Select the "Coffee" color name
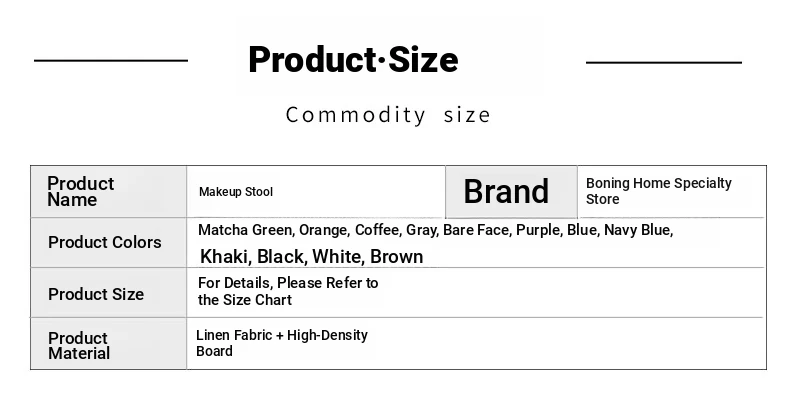The image size is (790, 407). click(x=378, y=230)
